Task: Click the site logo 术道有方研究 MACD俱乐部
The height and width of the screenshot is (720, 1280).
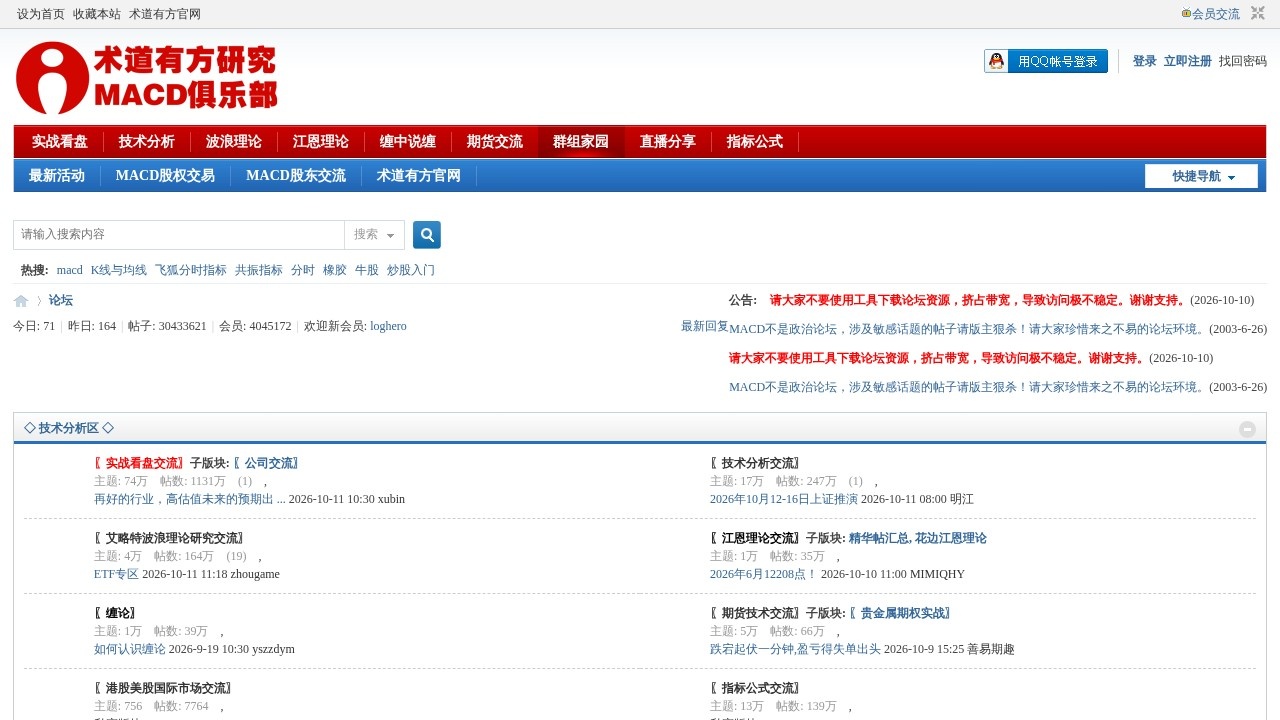Action: pos(147,78)
